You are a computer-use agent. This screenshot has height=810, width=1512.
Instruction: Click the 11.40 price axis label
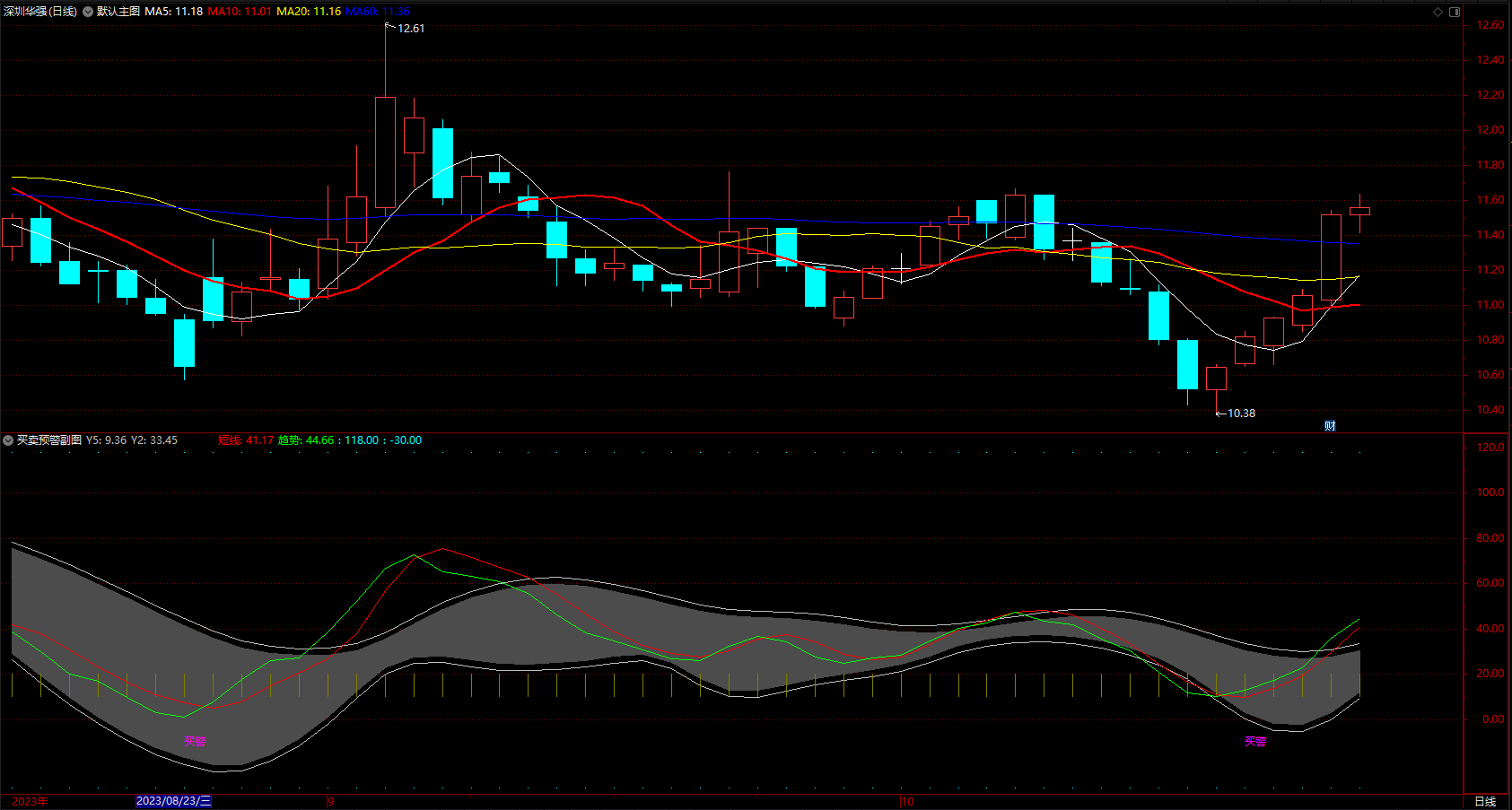(x=1490, y=235)
